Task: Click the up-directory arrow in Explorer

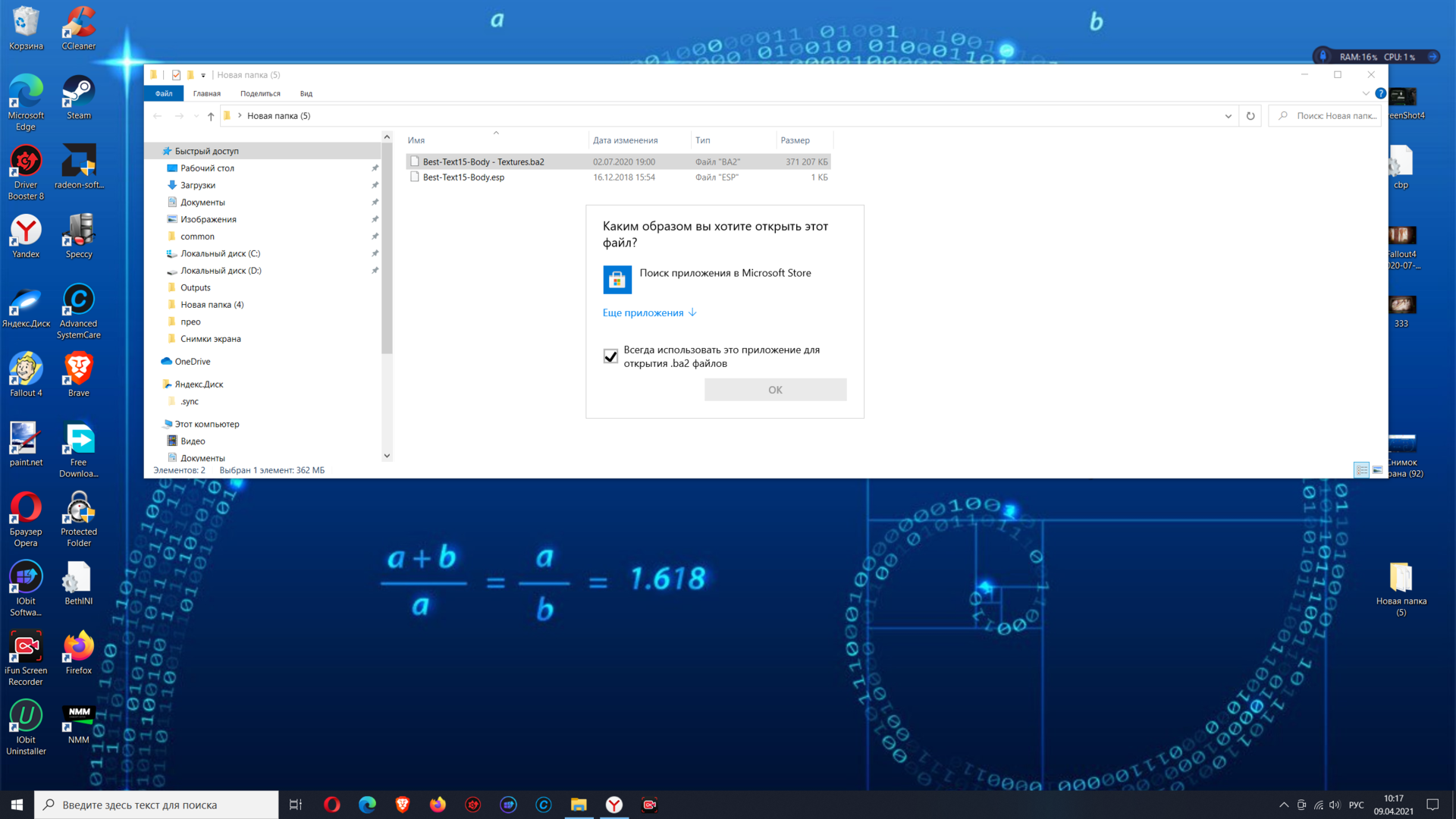Action: pos(211,116)
